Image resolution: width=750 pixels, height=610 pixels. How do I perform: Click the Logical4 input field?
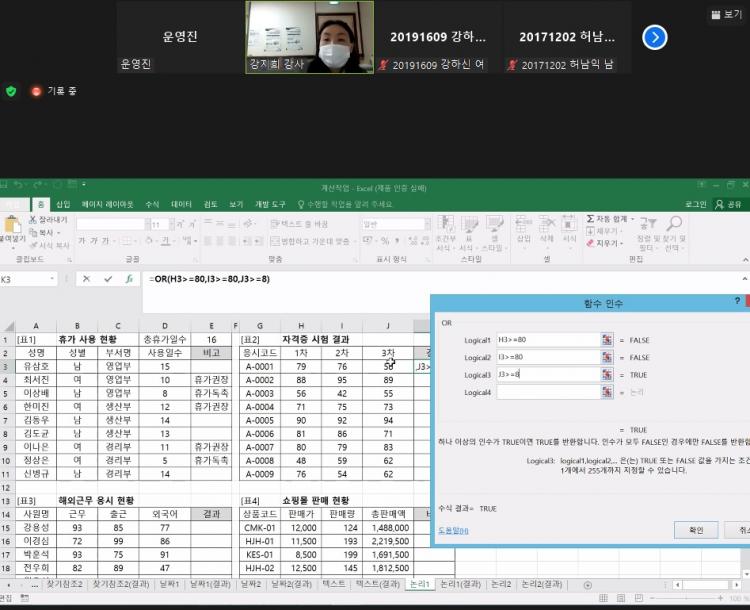click(547, 392)
